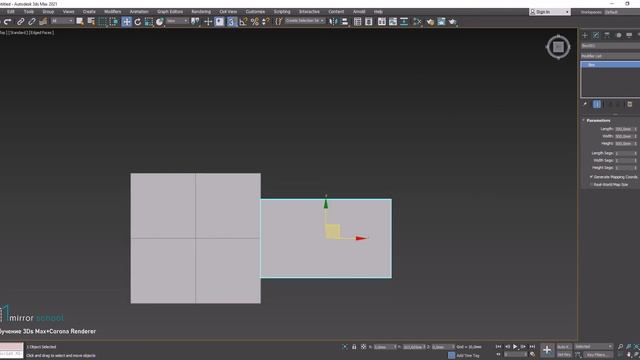Click the Redo arrow icon

(8, 22)
